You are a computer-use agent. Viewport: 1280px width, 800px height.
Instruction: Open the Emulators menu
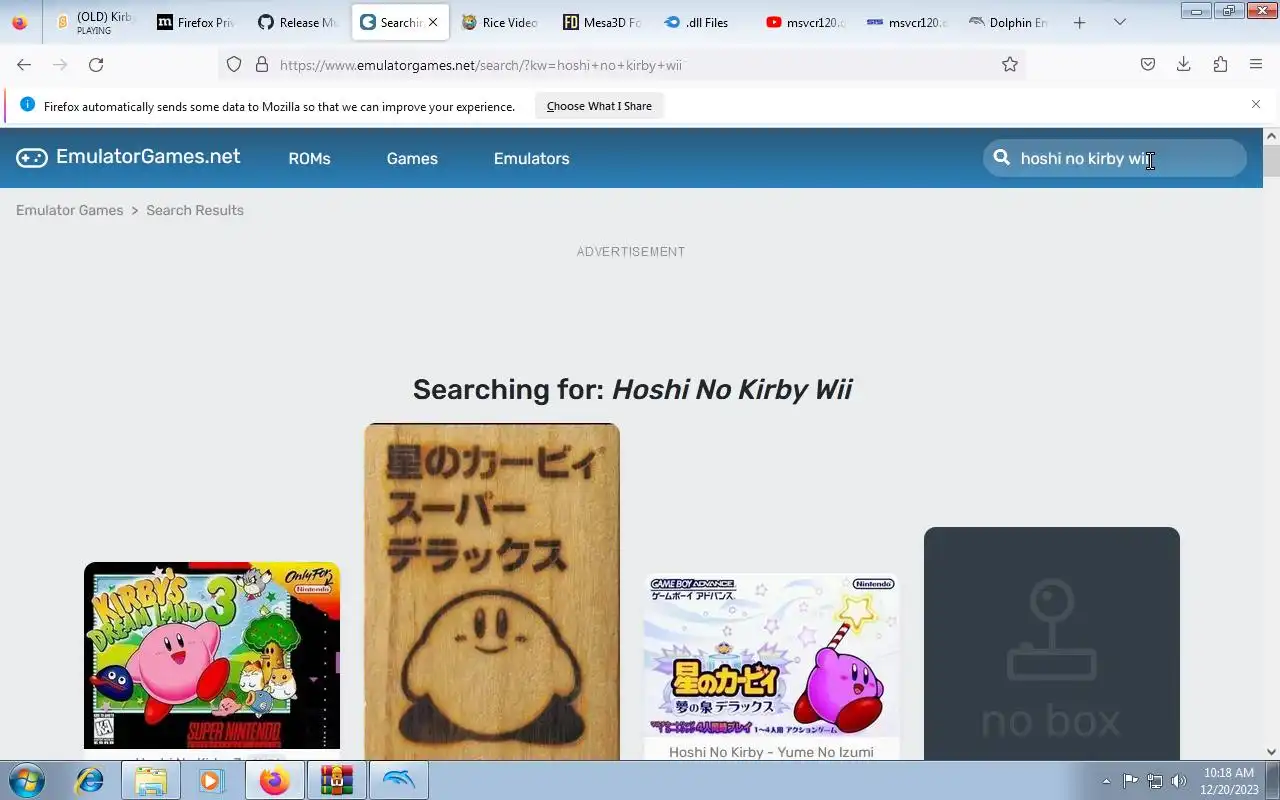[531, 158]
